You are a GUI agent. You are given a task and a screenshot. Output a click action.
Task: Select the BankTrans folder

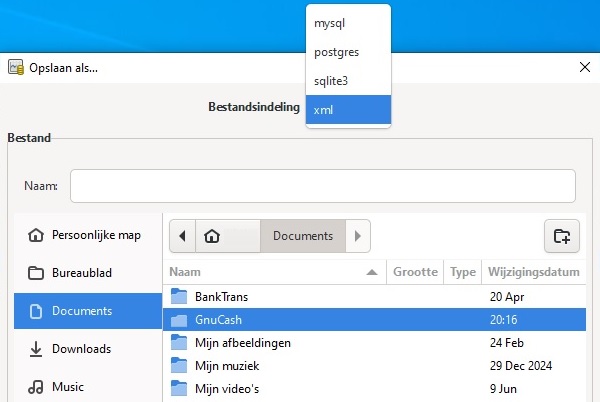[x=220, y=297]
